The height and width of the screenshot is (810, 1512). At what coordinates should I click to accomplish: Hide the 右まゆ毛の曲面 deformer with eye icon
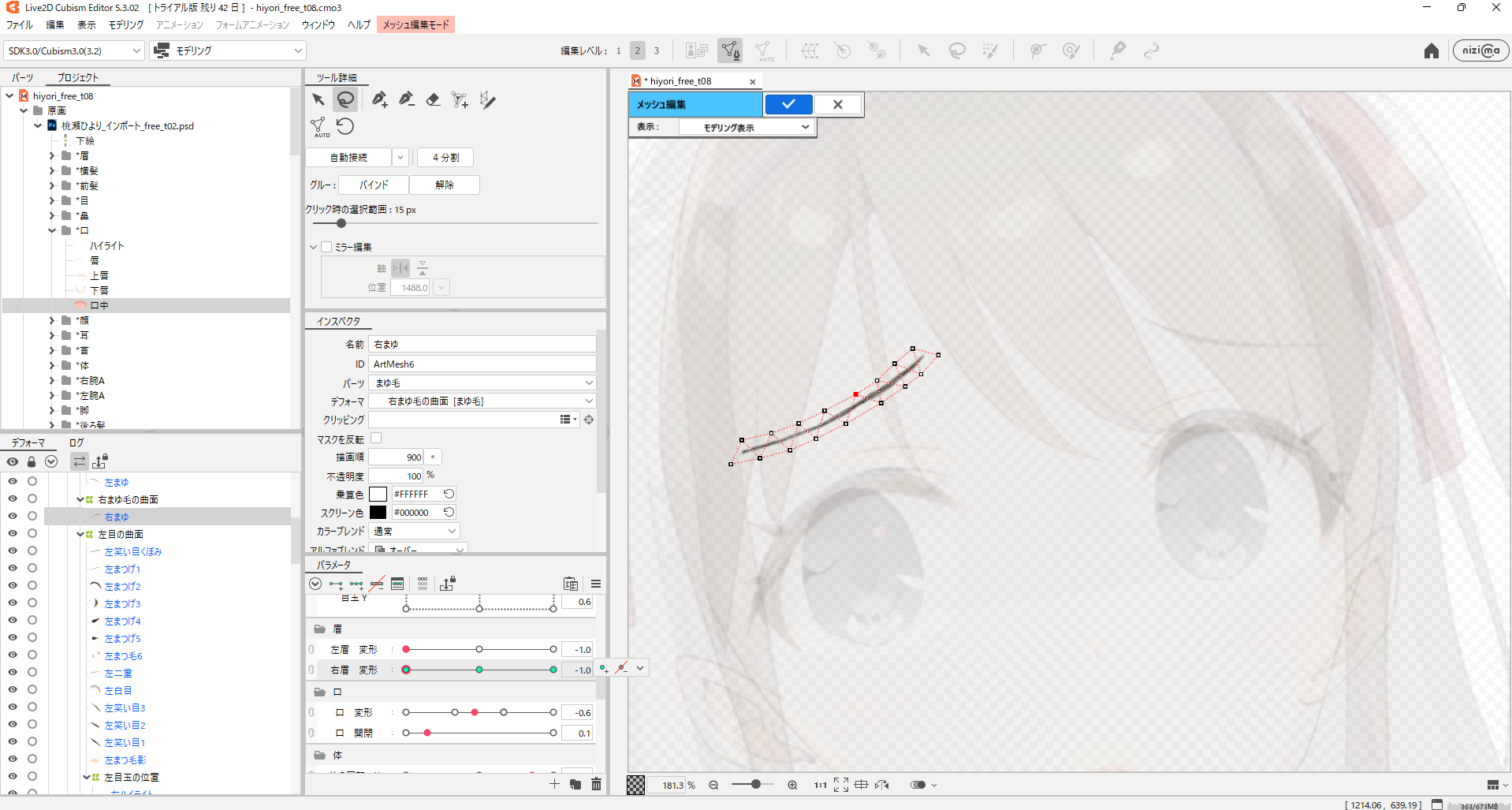13,498
